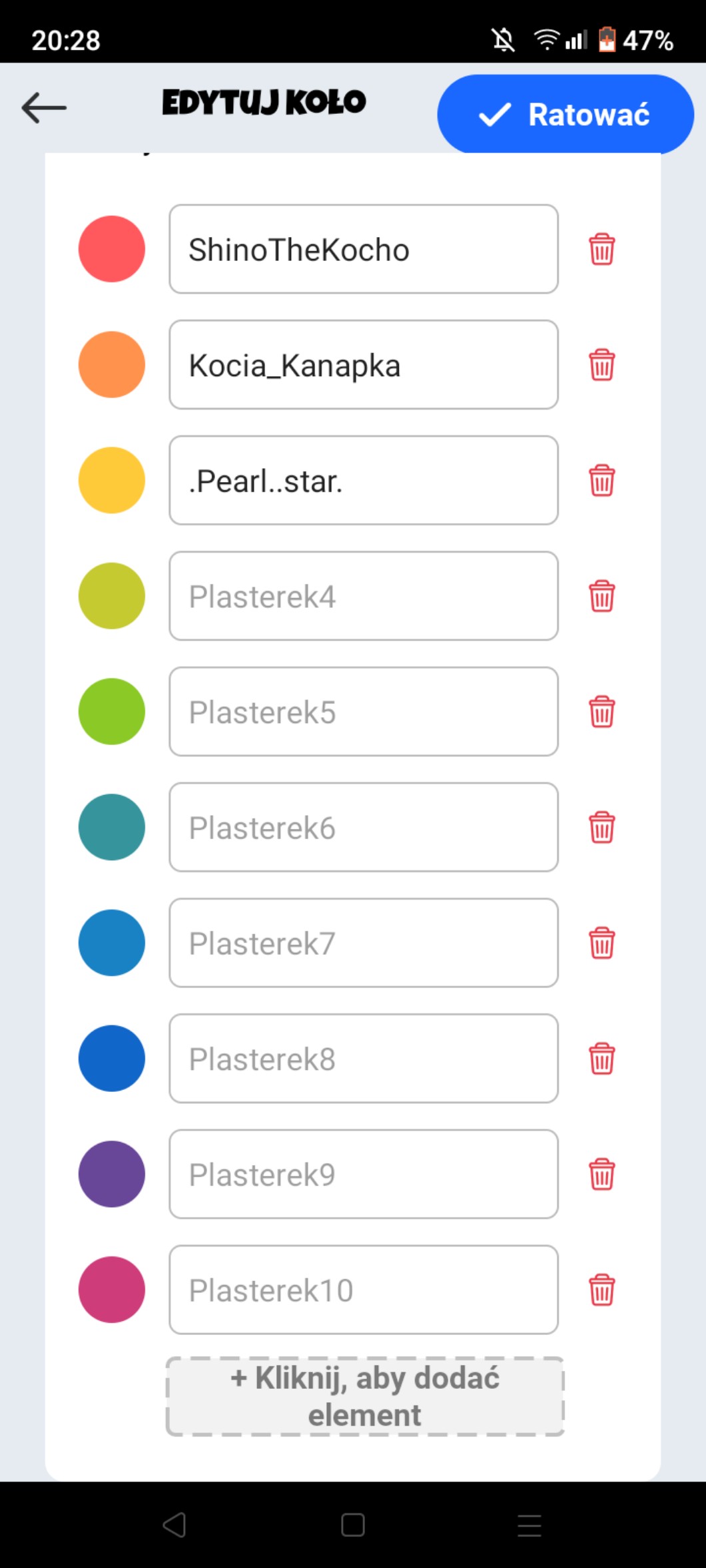Change the orange color of Kocia_Kanapka
Image resolution: width=706 pixels, height=1568 pixels.
tap(112, 365)
